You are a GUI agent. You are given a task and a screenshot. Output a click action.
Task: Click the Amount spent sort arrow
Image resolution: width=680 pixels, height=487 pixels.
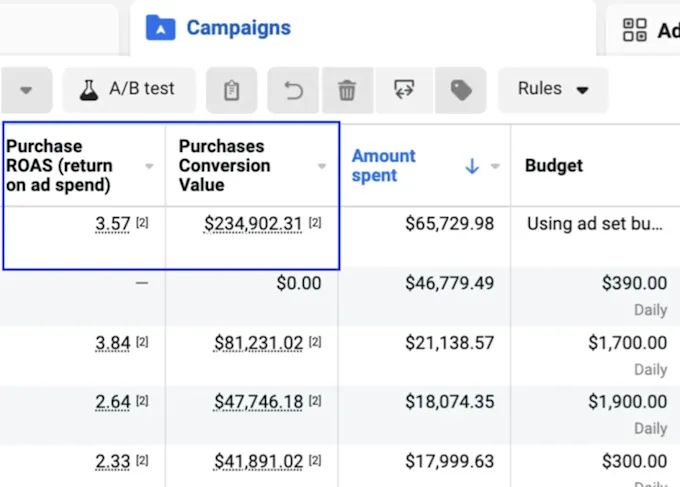[x=472, y=167]
